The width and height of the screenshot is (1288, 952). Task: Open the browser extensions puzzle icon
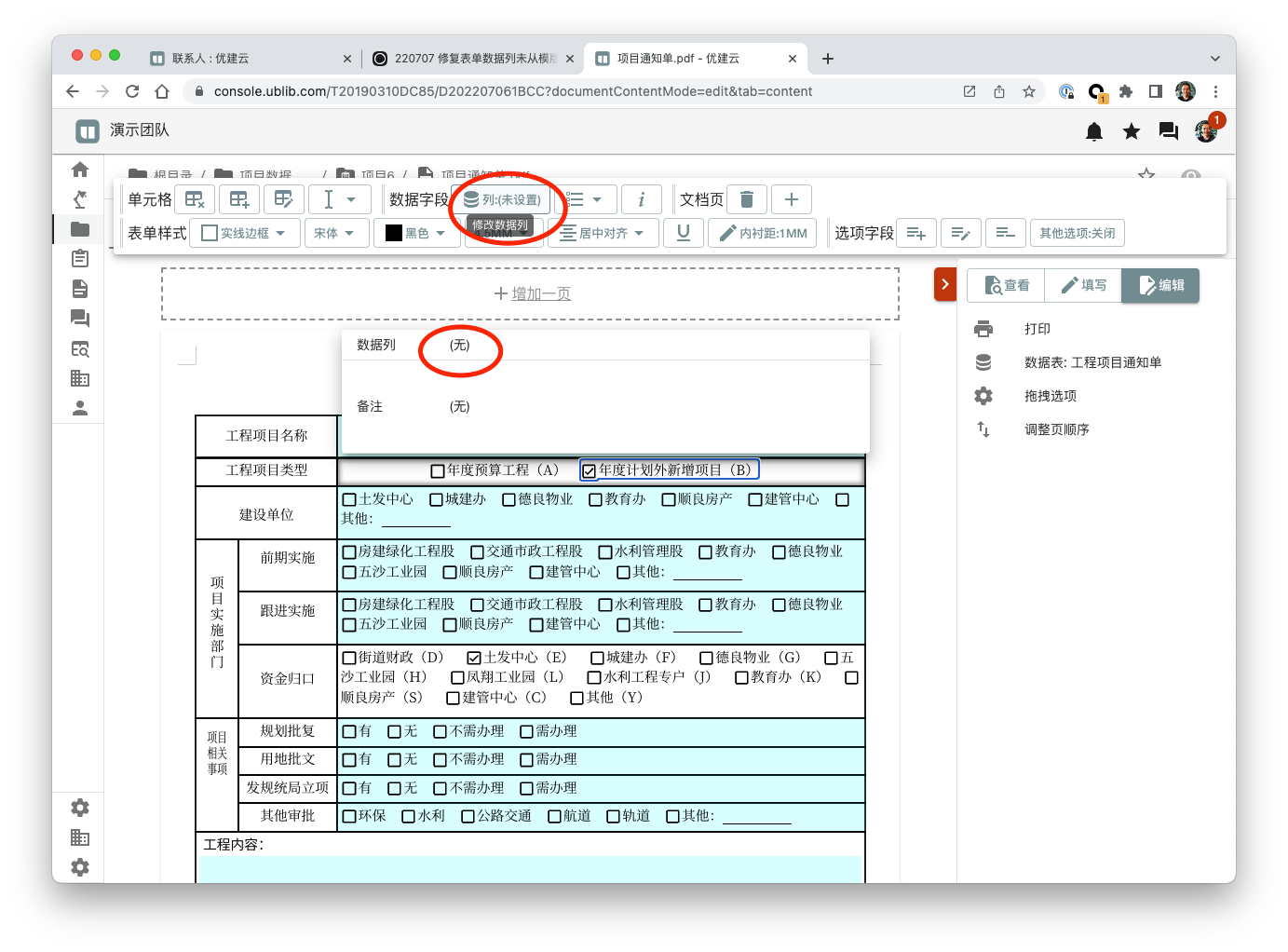tap(1126, 91)
